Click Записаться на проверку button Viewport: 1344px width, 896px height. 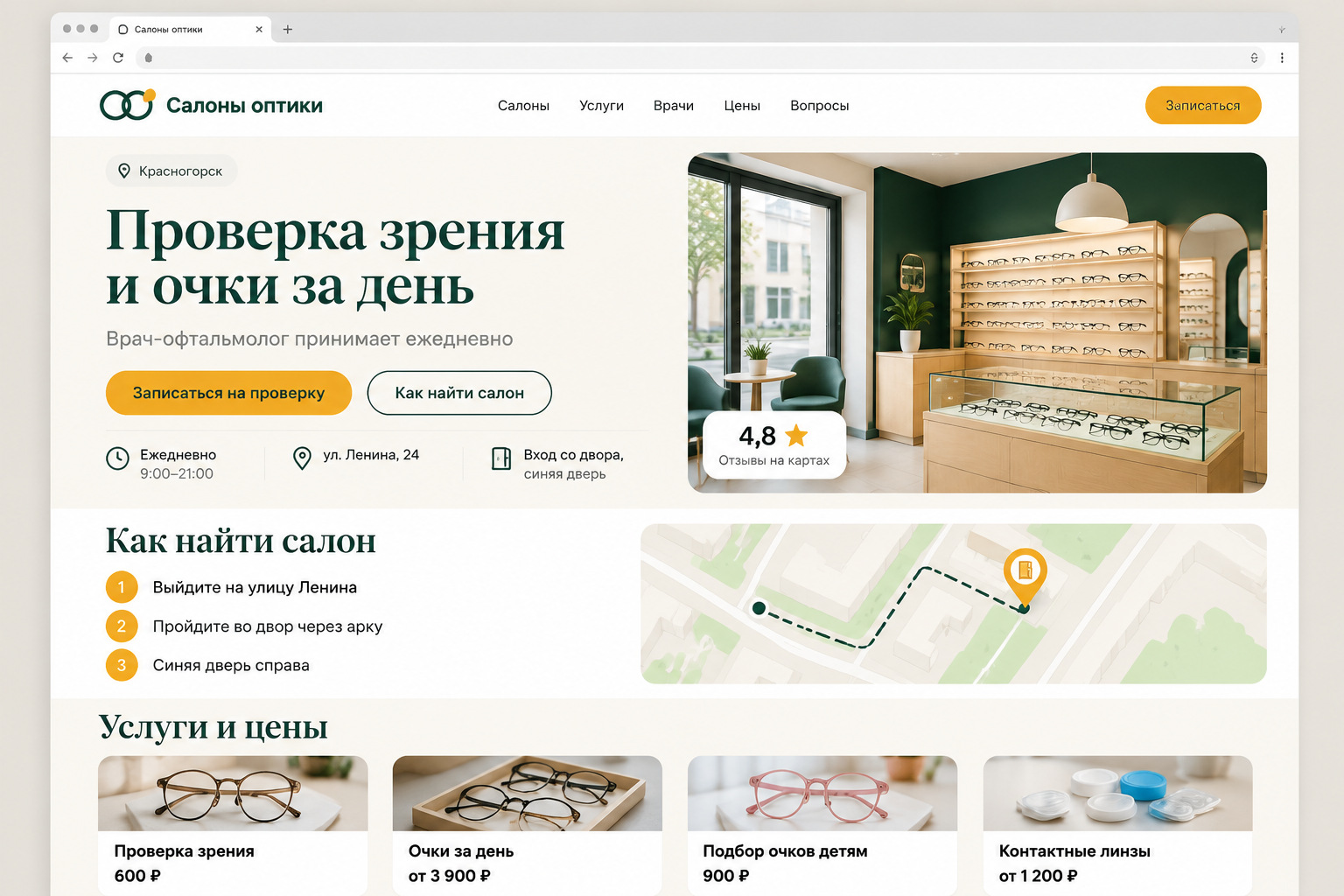pos(228,393)
